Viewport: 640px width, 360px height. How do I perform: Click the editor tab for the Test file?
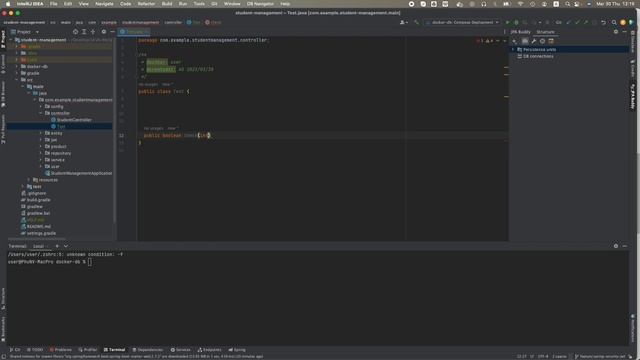point(134,32)
